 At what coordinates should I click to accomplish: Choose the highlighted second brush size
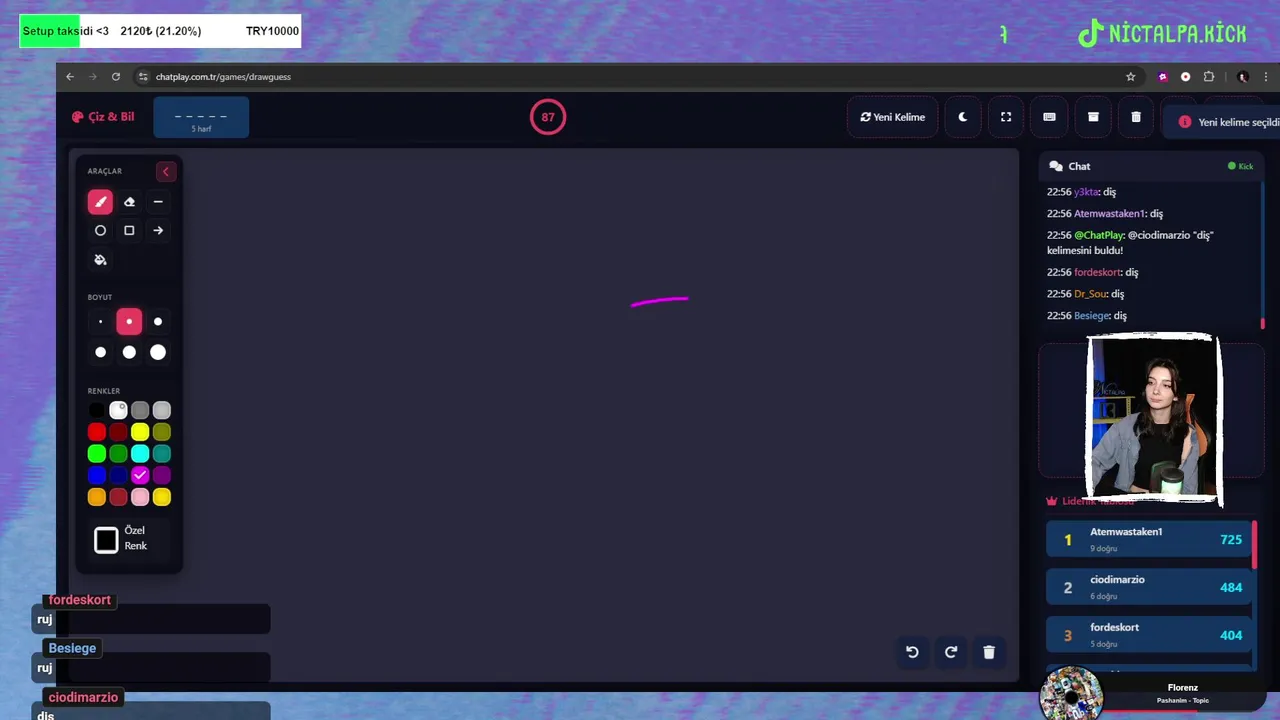[129, 322]
